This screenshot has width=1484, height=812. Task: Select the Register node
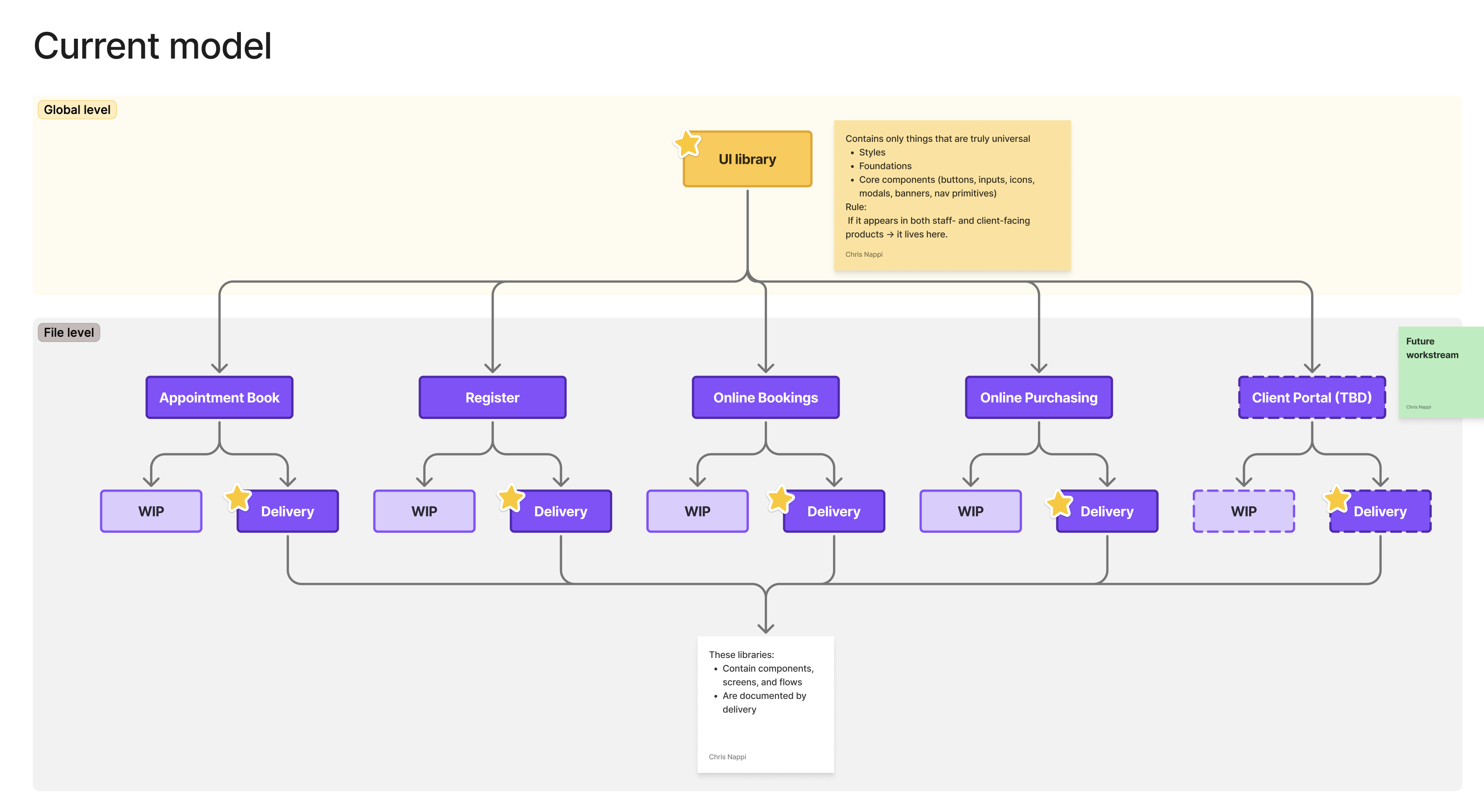pyautogui.click(x=493, y=397)
